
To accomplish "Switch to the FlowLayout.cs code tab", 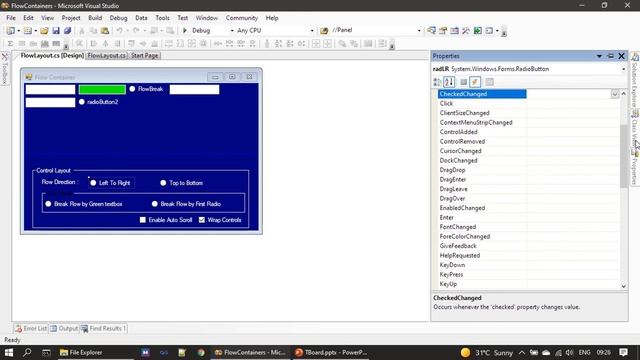I will pyautogui.click(x=107, y=56).
